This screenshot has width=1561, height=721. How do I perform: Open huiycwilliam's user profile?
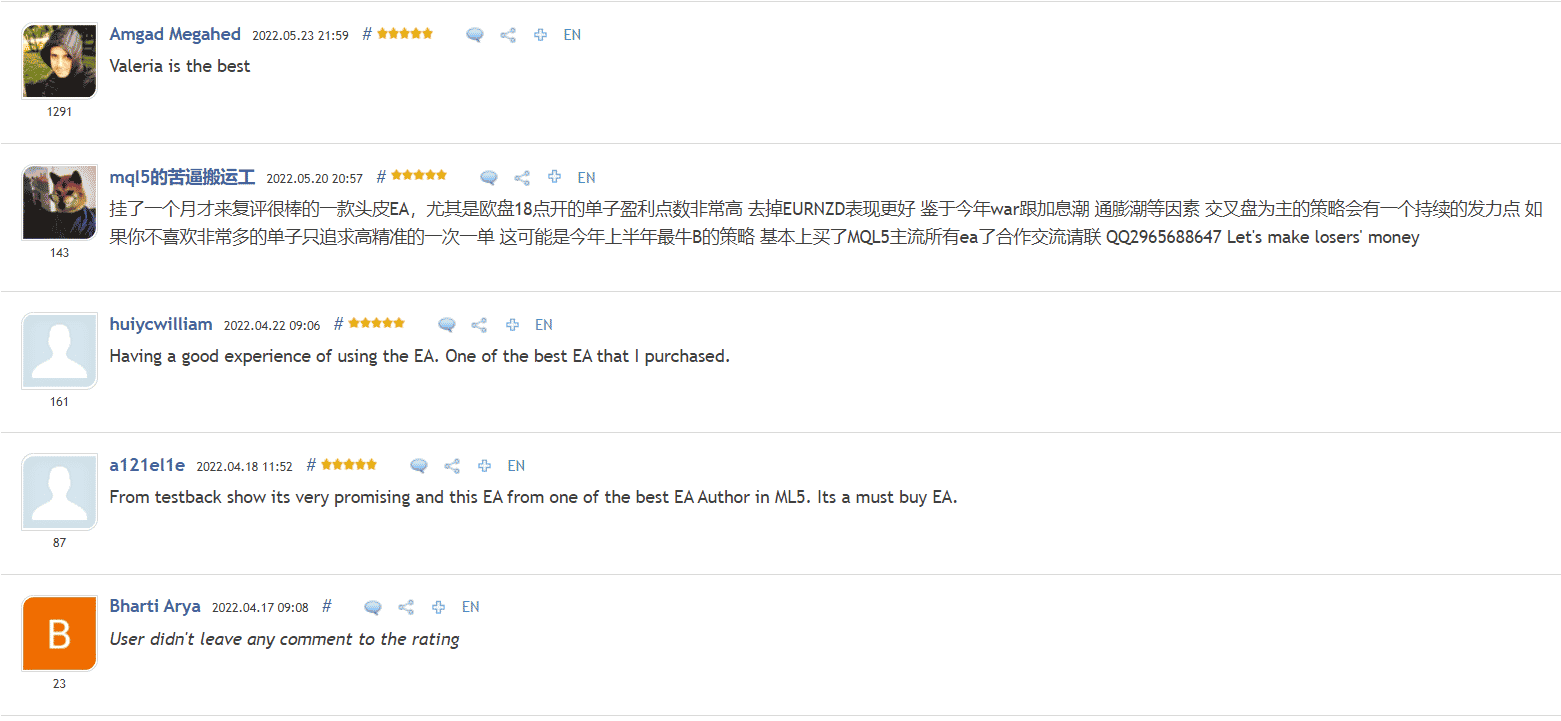point(161,324)
